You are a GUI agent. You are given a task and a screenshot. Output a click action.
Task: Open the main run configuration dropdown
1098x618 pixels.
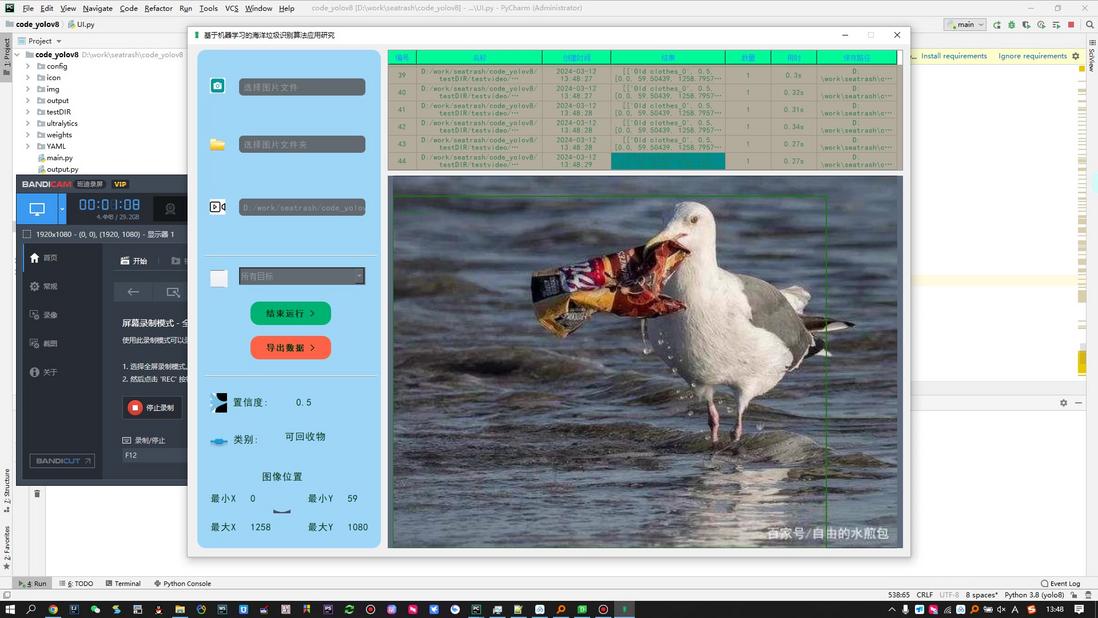pyautogui.click(x=964, y=24)
